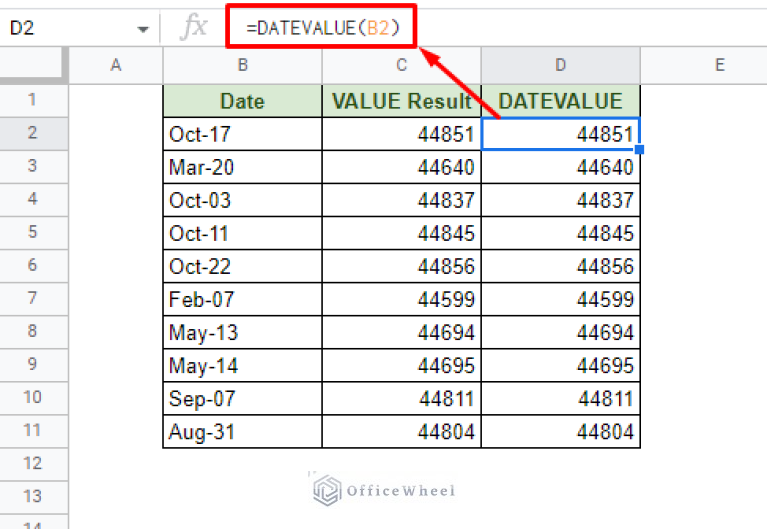Open the Name box dropdown arrow
The height and width of the screenshot is (529, 767).
tap(143, 29)
